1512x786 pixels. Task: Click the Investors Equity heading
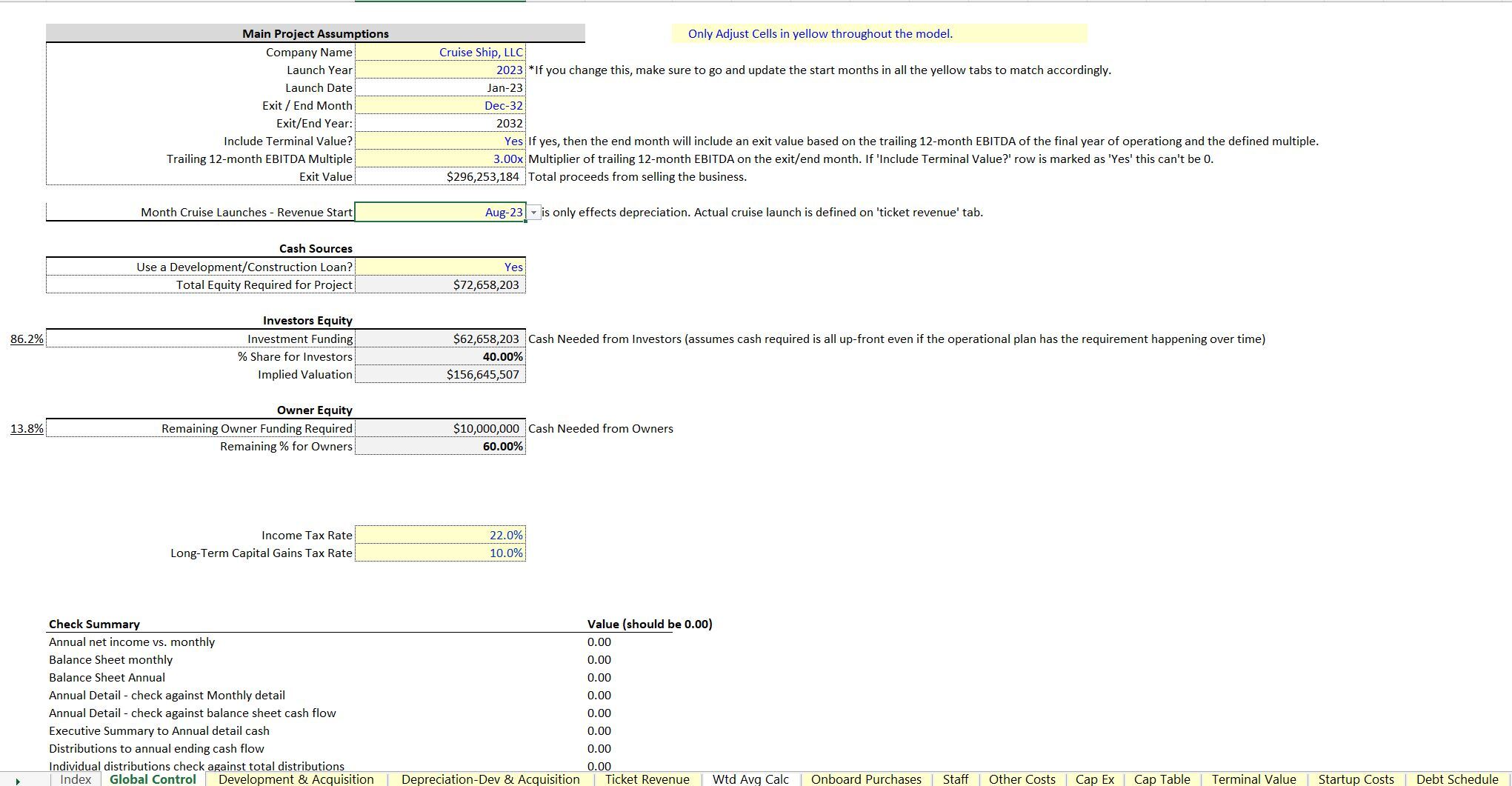(307, 320)
